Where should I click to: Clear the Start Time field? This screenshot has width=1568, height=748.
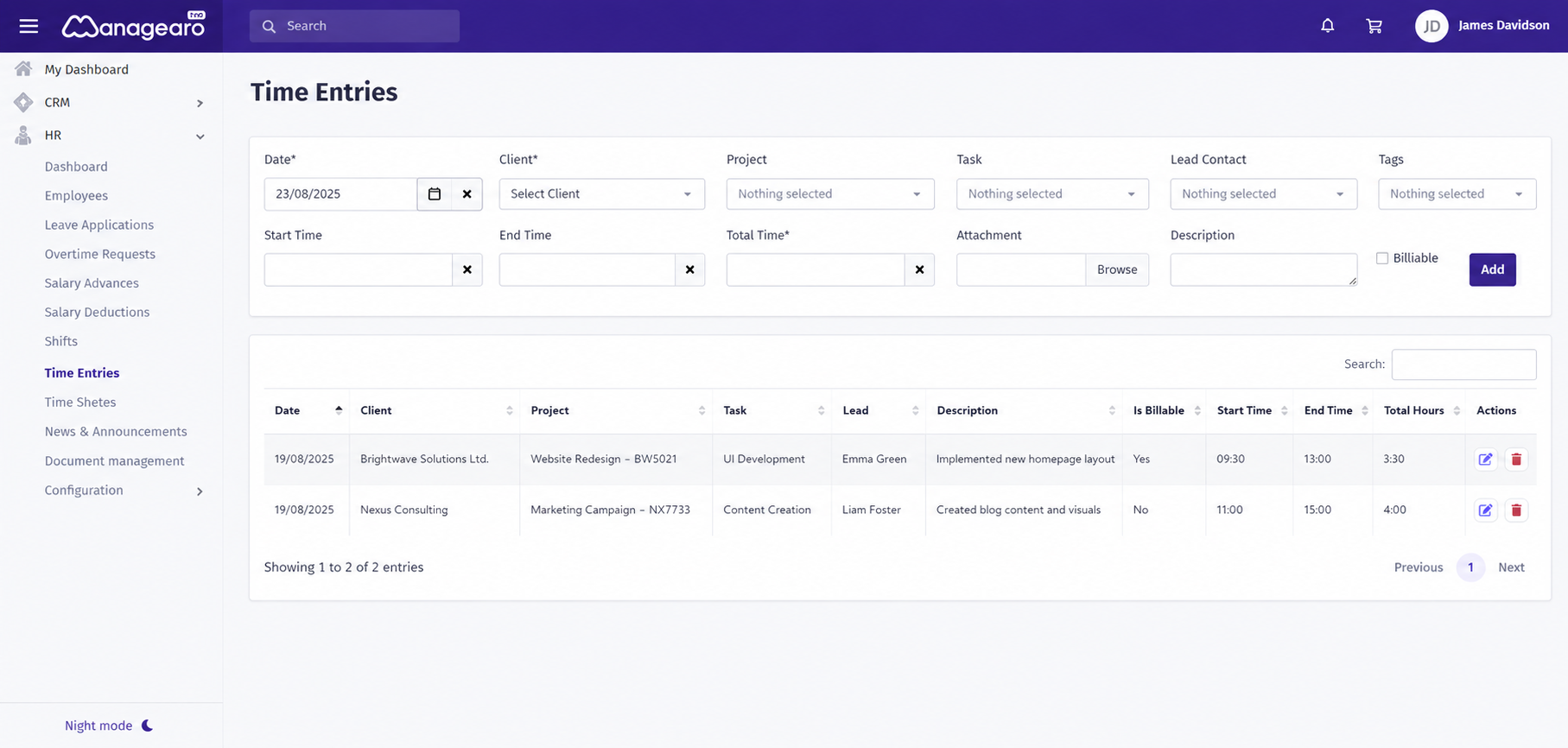pyautogui.click(x=467, y=269)
